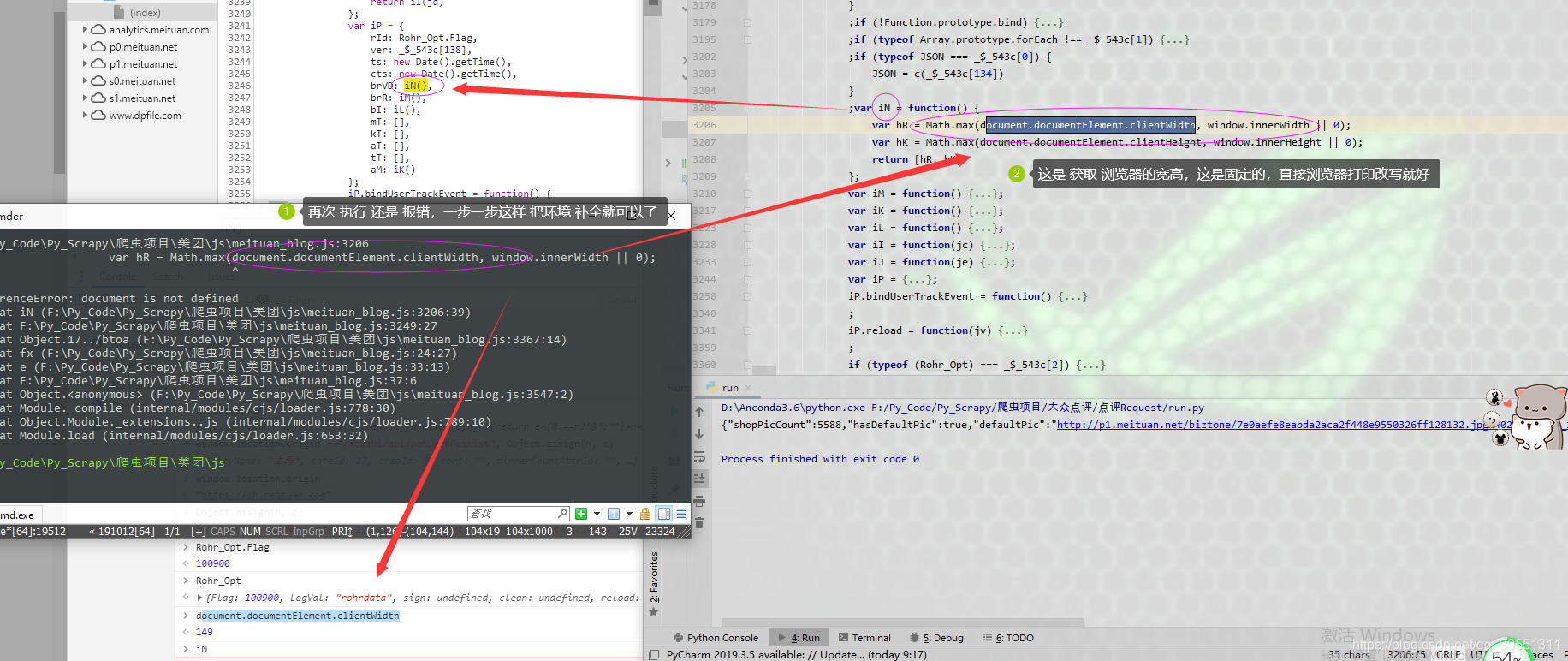Toggle the fold marker at line 3217
The height and width of the screenshot is (661, 1568).
747,211
